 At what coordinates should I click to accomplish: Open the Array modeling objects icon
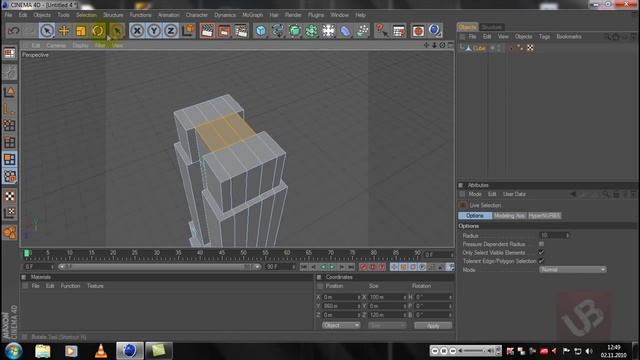pos(311,31)
